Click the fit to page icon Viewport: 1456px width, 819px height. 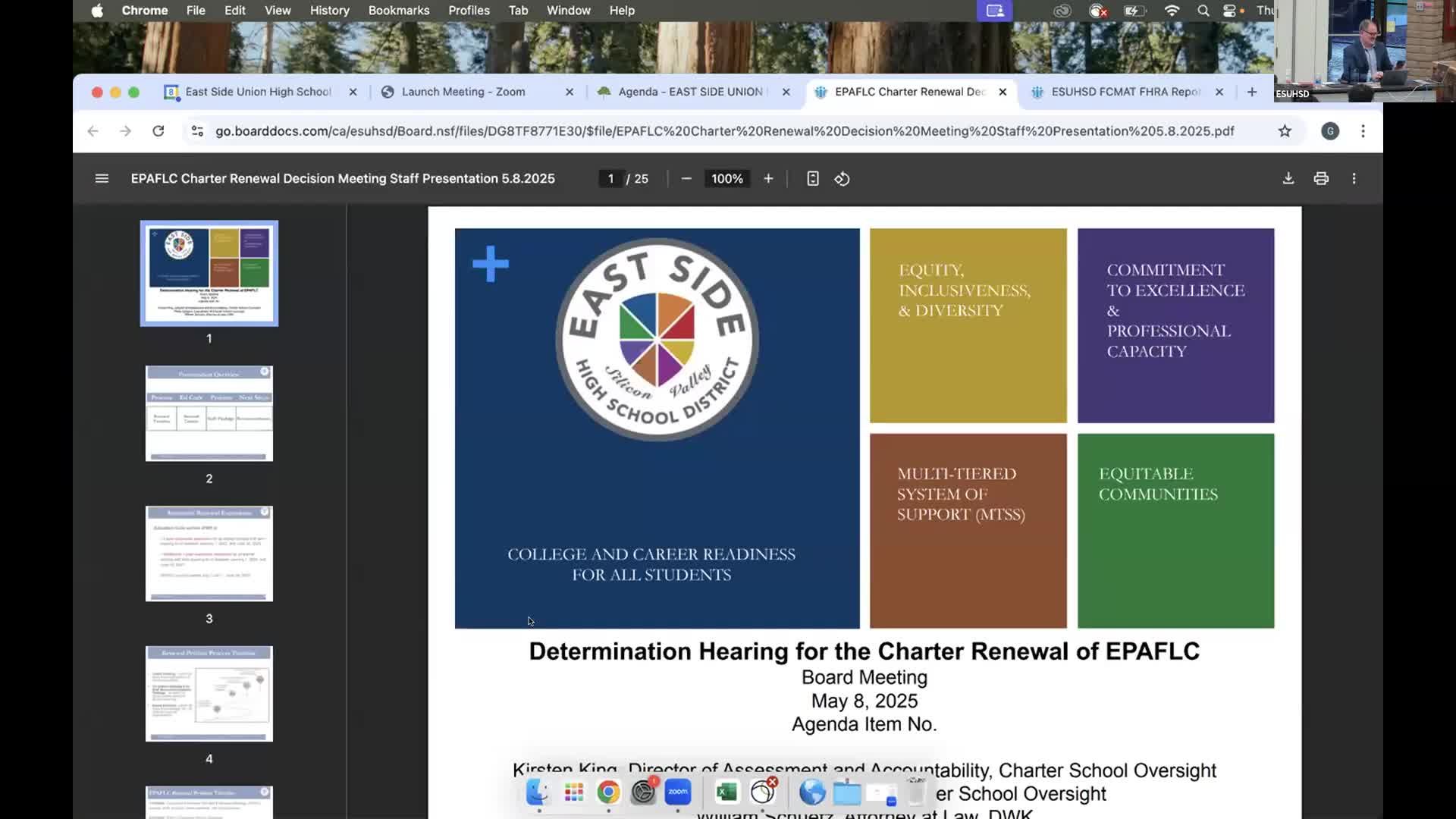[x=812, y=179]
